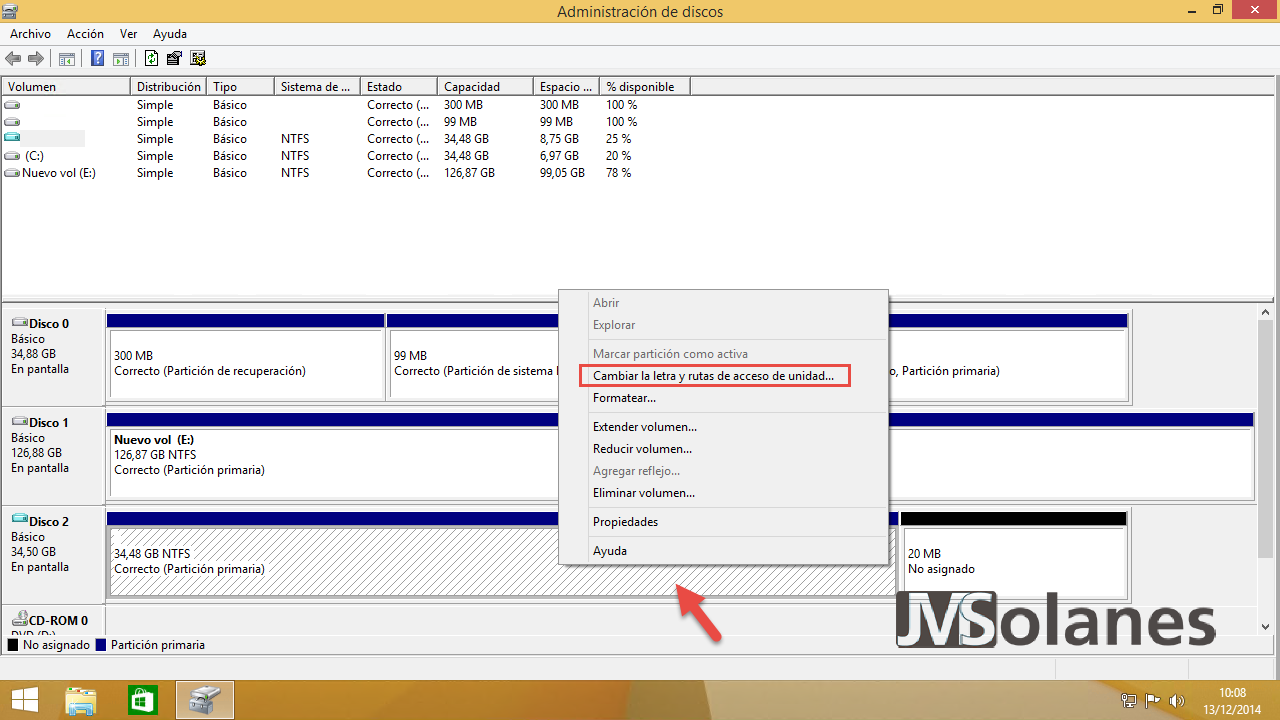
Task: Open the Acción menu
Action: coord(85,34)
